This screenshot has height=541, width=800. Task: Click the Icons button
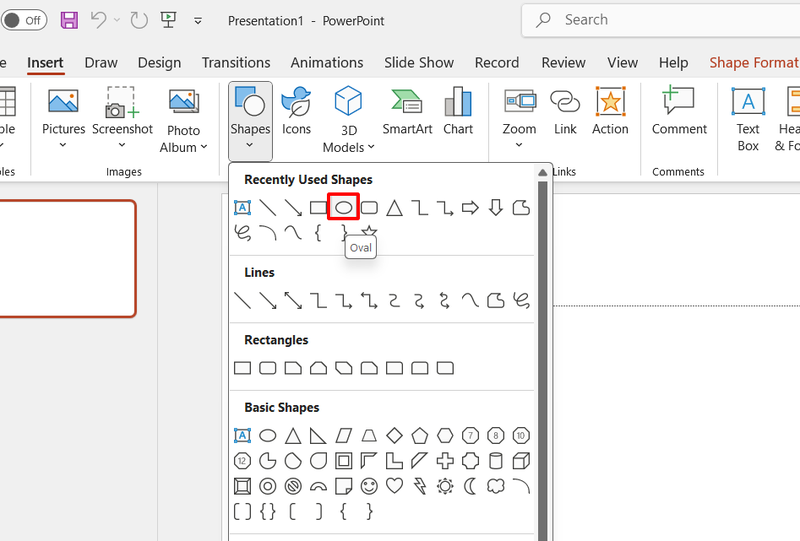pyautogui.click(x=296, y=112)
